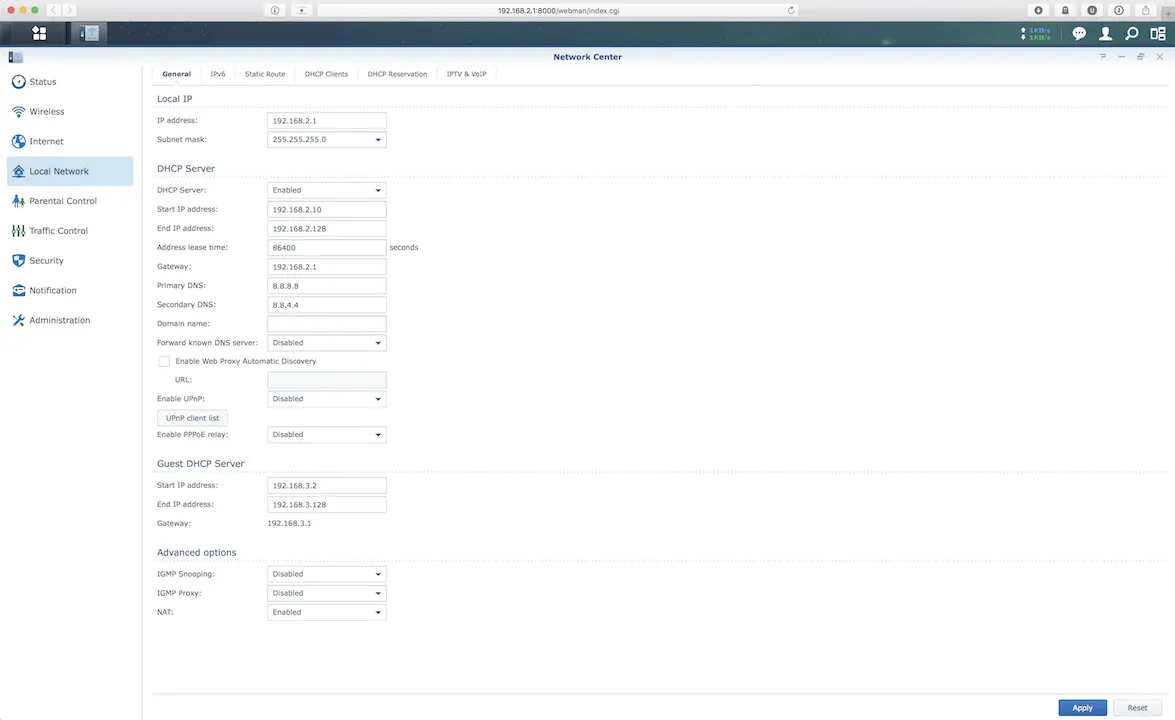Open the Static Route tab
The image size is (1175, 720).
(x=265, y=74)
